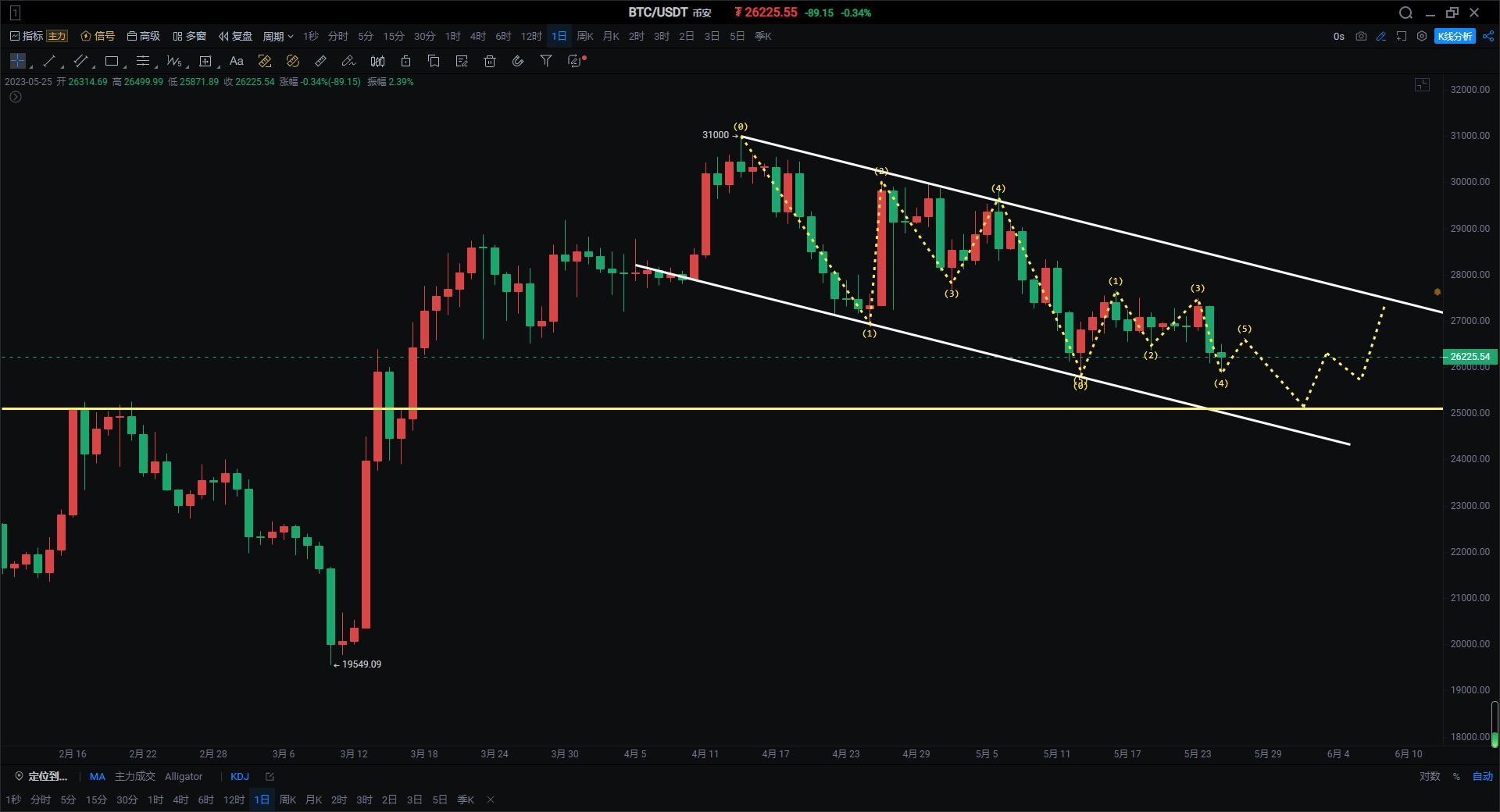
Task: Select the 1日 timeframe in bottom bar
Action: pos(262,800)
